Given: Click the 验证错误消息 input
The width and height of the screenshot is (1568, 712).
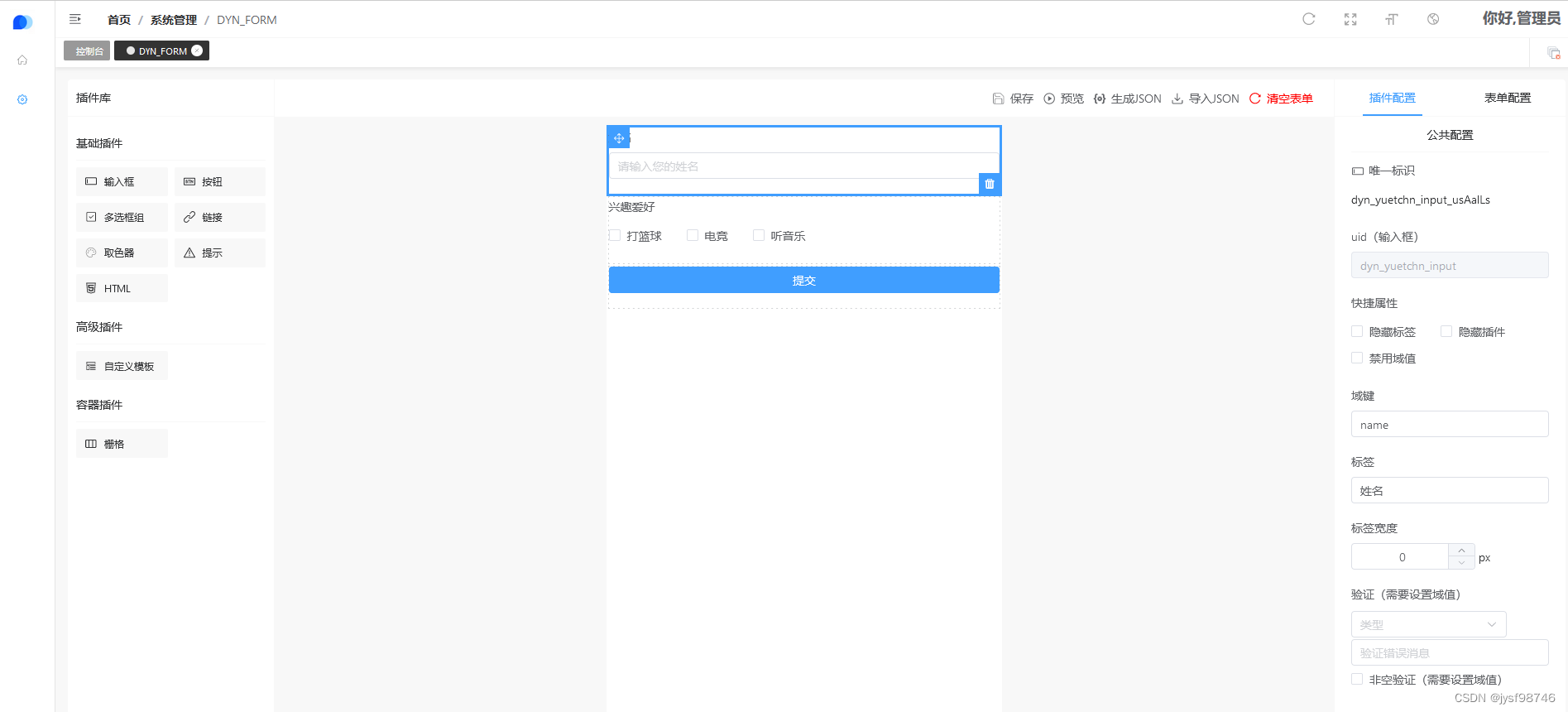Looking at the screenshot, I should click(x=1450, y=652).
